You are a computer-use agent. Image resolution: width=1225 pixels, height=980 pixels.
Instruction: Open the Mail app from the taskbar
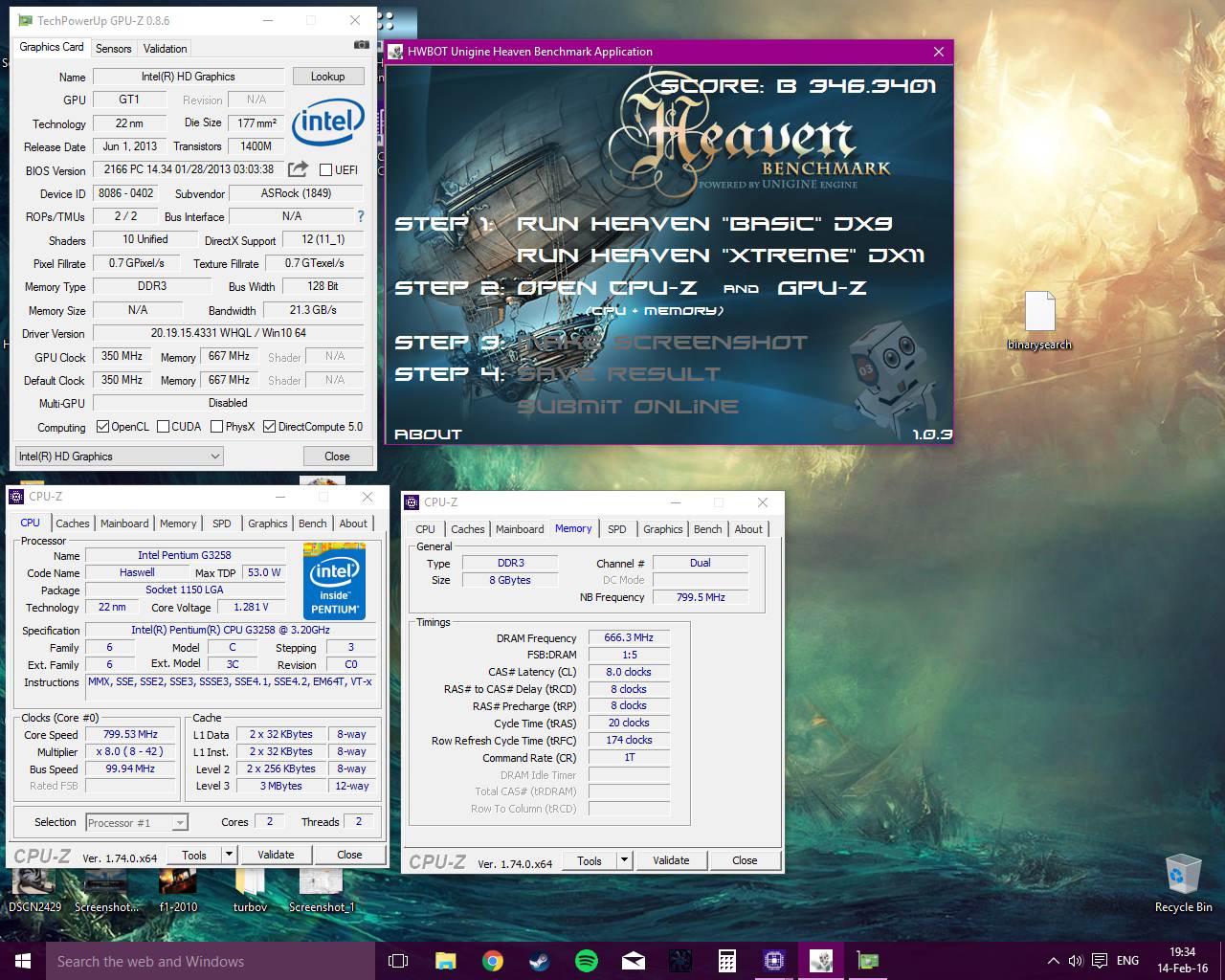coord(633,961)
